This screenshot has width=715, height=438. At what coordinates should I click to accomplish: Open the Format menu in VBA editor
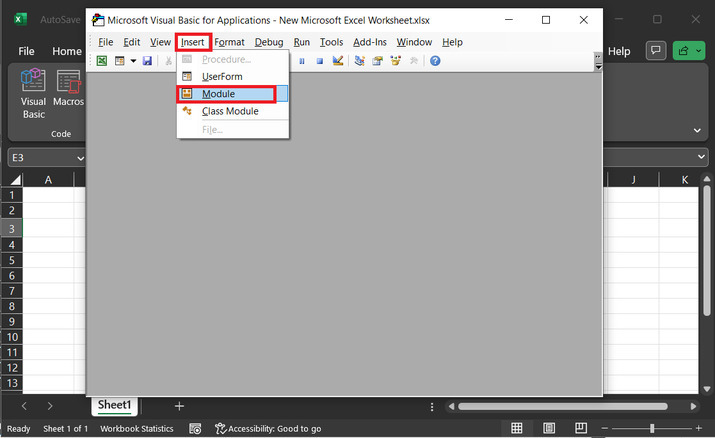click(x=229, y=42)
